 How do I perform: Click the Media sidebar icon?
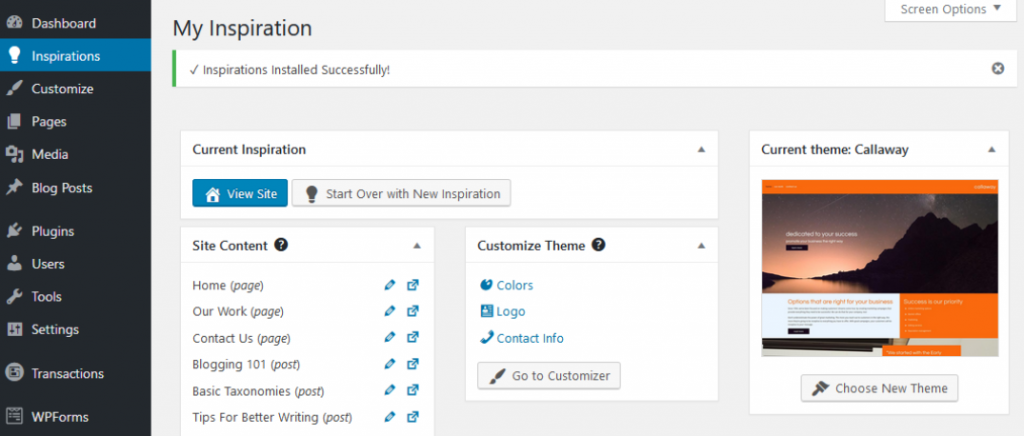[14, 154]
